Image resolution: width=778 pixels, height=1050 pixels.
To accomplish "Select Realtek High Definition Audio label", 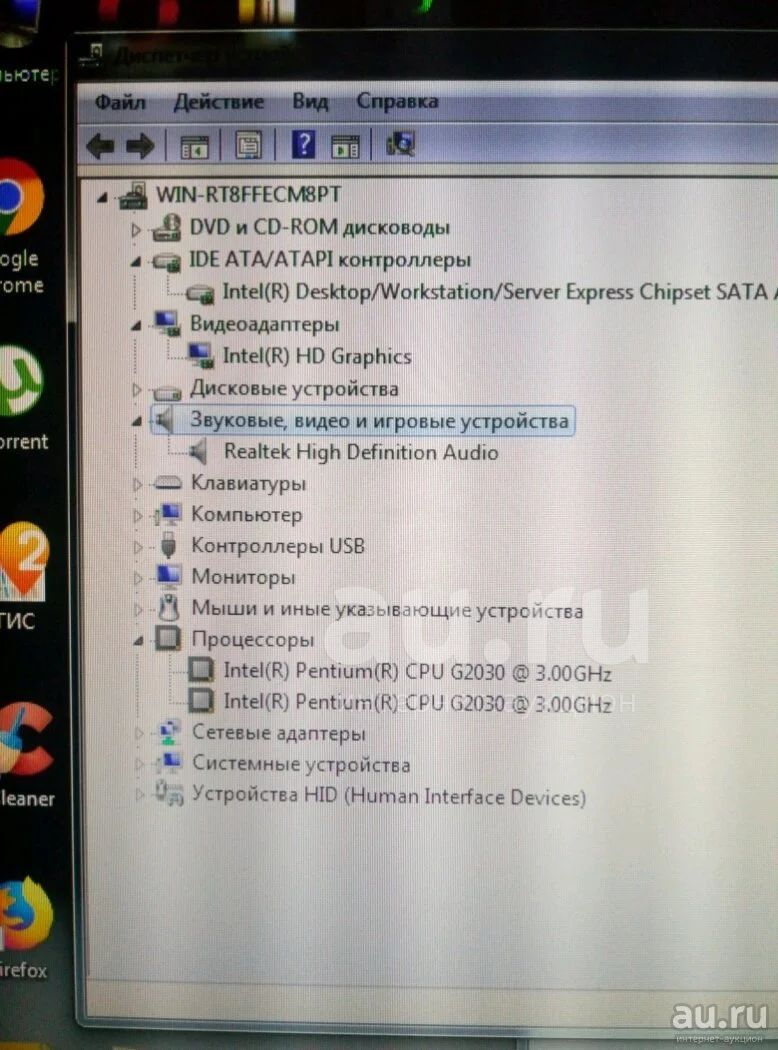I will [361, 452].
